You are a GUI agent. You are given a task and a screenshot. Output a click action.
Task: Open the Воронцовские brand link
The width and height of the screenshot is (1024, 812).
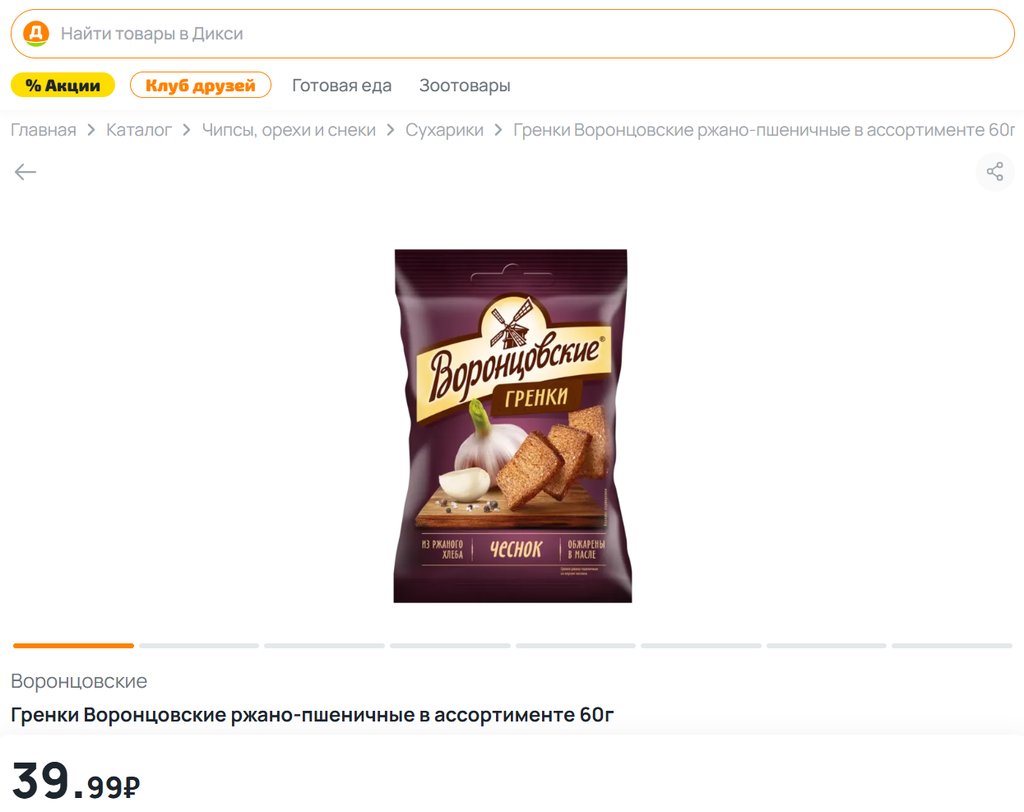[x=79, y=681]
